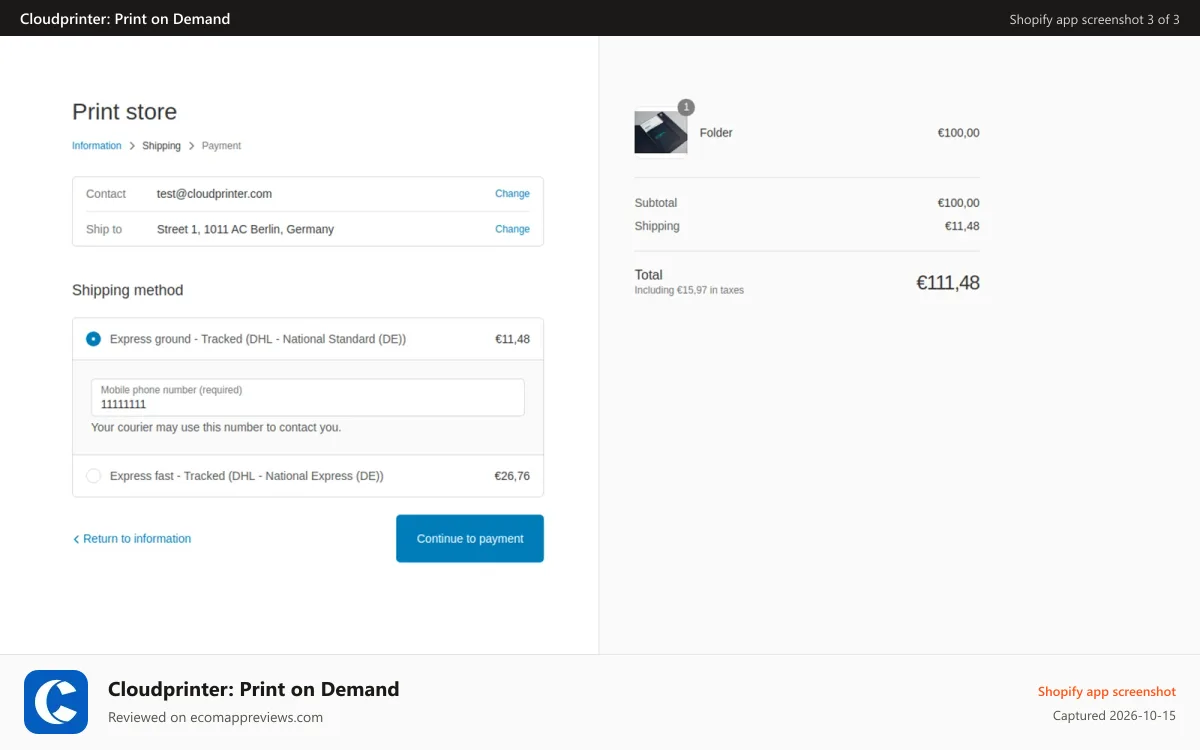Click the quantity badge on Folder thumbnail
1200x750 pixels.
[686, 107]
